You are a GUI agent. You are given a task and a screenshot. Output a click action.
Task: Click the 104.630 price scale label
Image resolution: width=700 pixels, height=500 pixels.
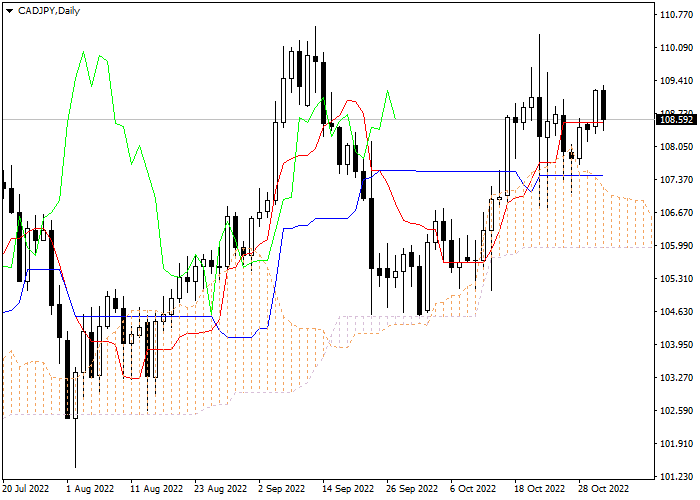pyautogui.click(x=676, y=312)
